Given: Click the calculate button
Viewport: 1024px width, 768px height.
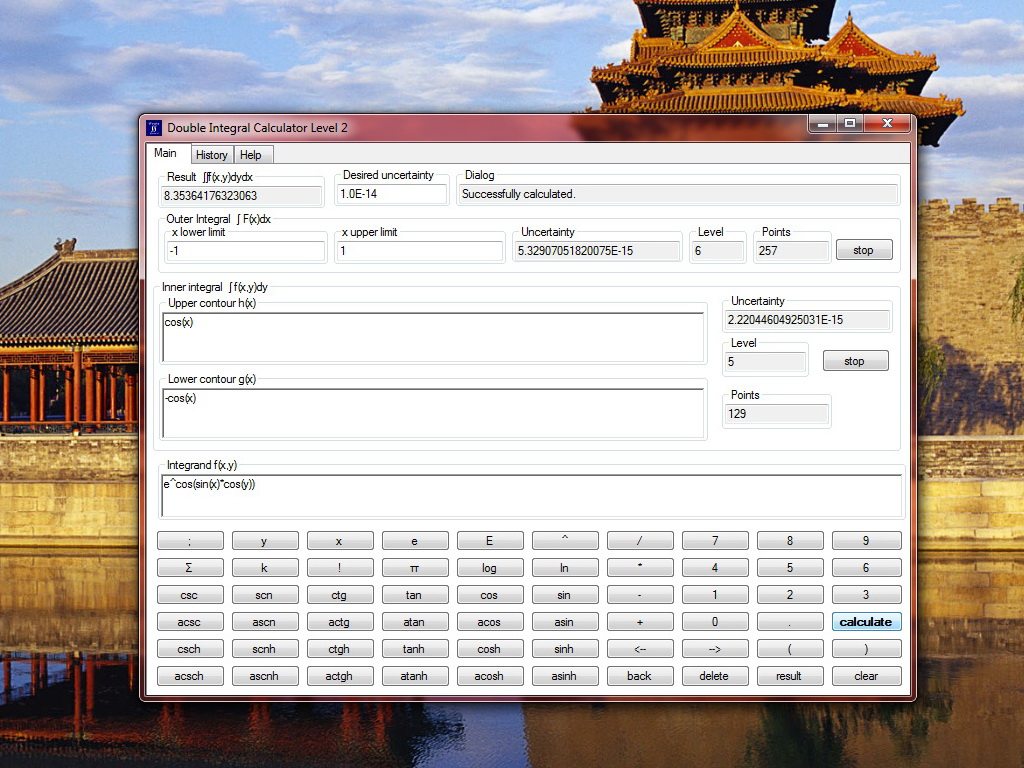Looking at the screenshot, I should point(866,622).
